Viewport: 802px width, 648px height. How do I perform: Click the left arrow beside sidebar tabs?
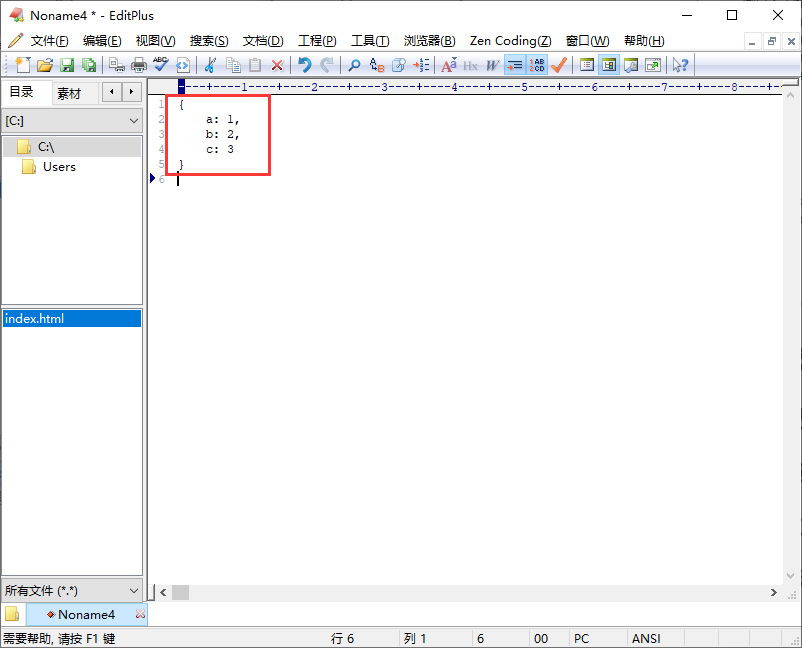point(112,93)
